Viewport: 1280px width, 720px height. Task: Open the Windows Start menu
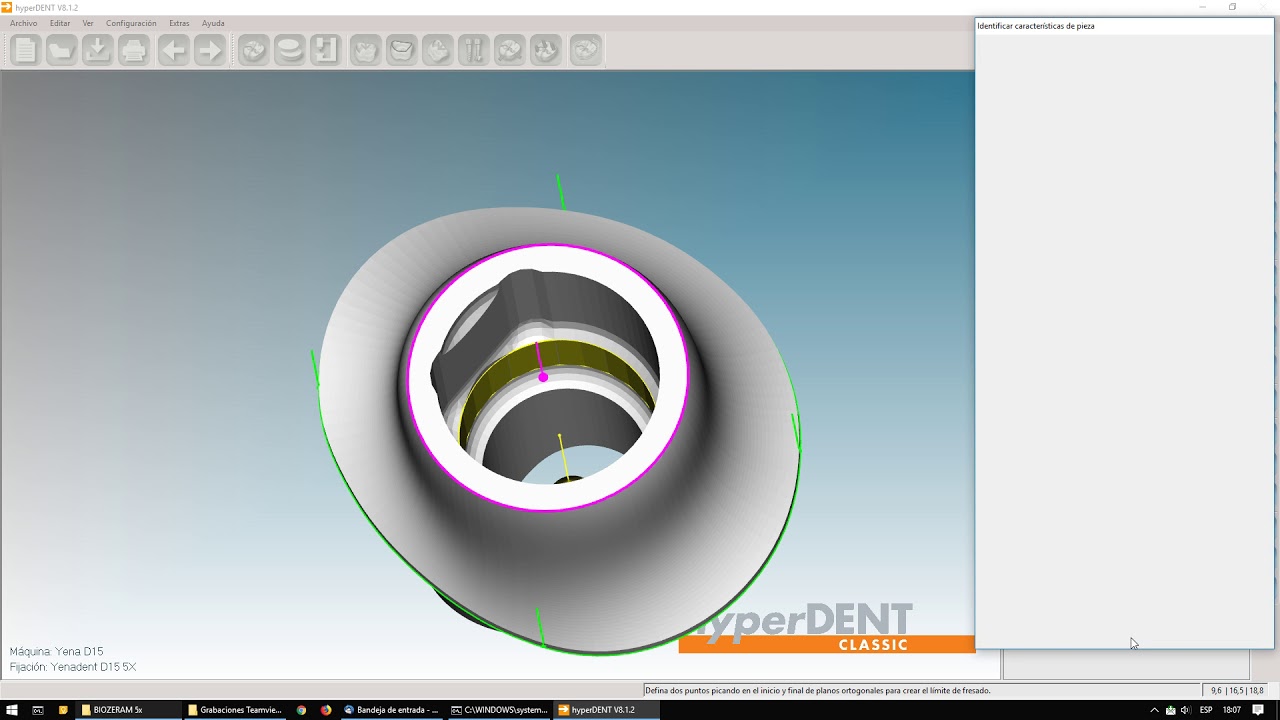tap(11, 710)
